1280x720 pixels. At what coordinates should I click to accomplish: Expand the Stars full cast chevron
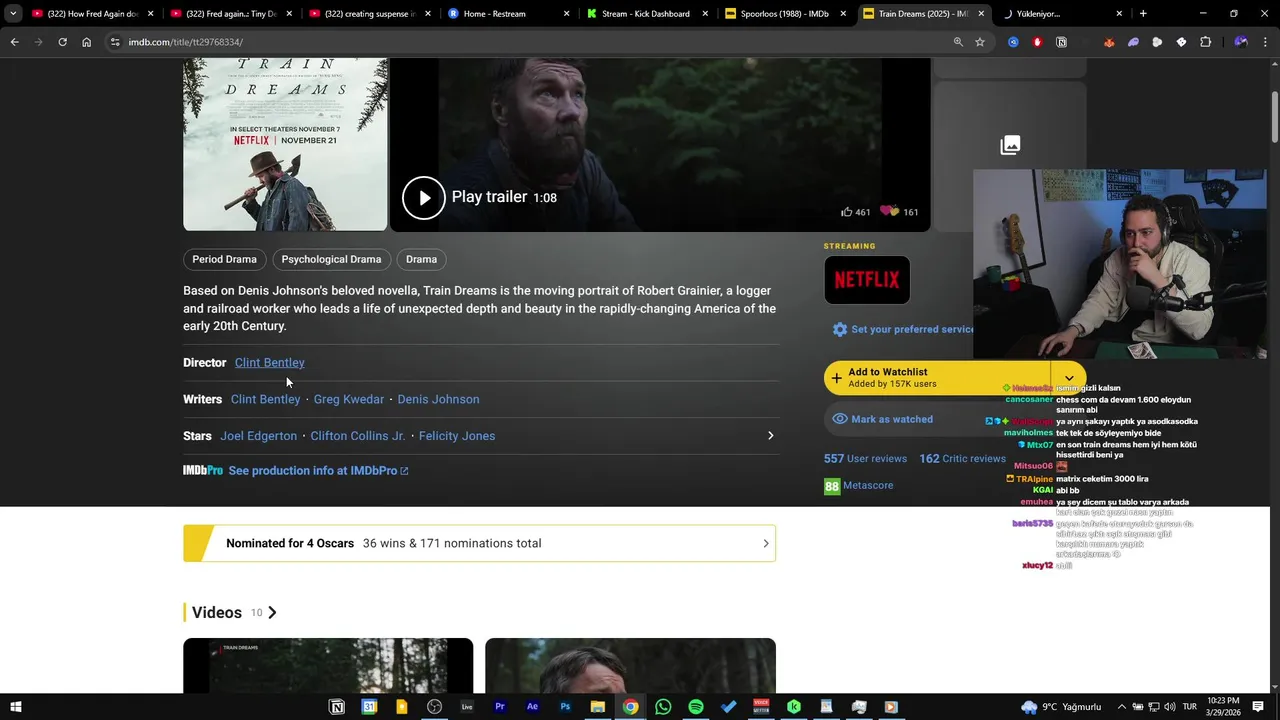coord(770,436)
